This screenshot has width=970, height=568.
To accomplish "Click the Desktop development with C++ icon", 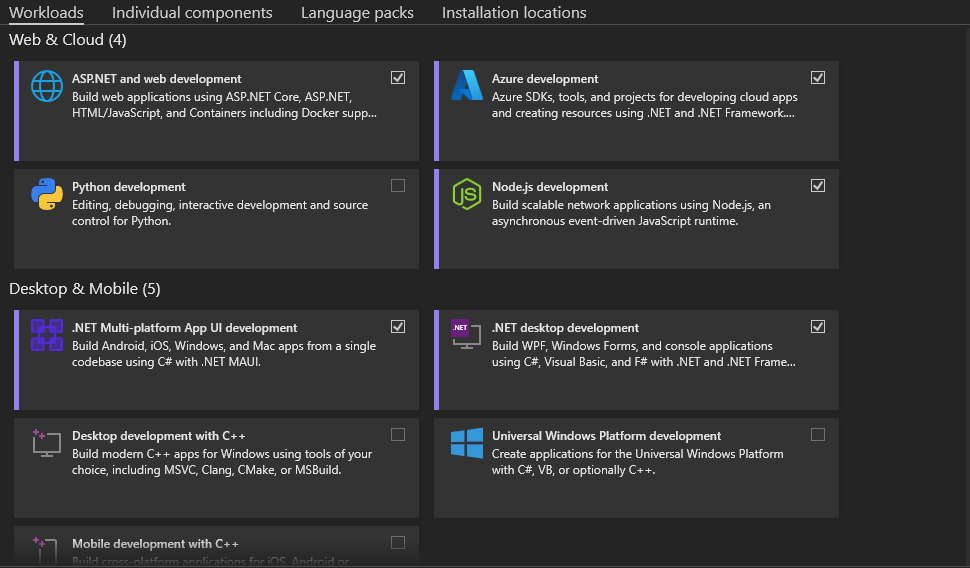I will point(46,443).
